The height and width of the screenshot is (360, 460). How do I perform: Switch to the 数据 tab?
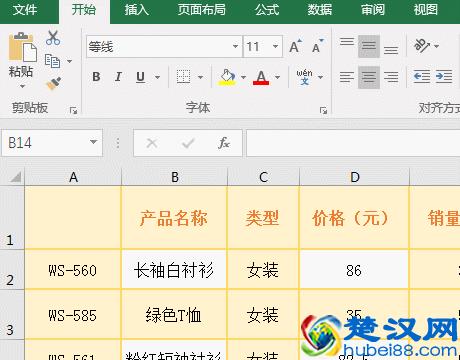320,9
